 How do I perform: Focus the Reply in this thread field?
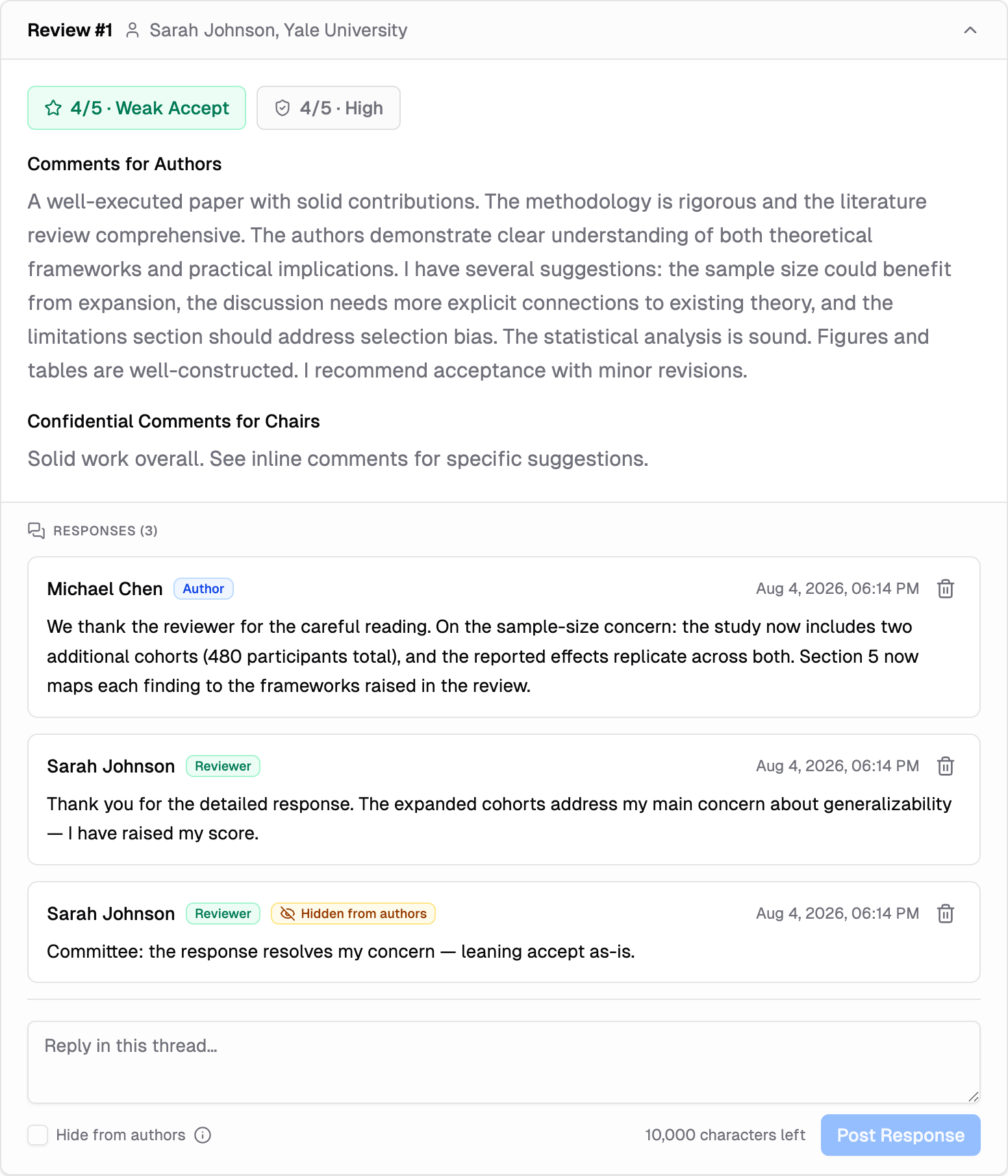point(503,1062)
